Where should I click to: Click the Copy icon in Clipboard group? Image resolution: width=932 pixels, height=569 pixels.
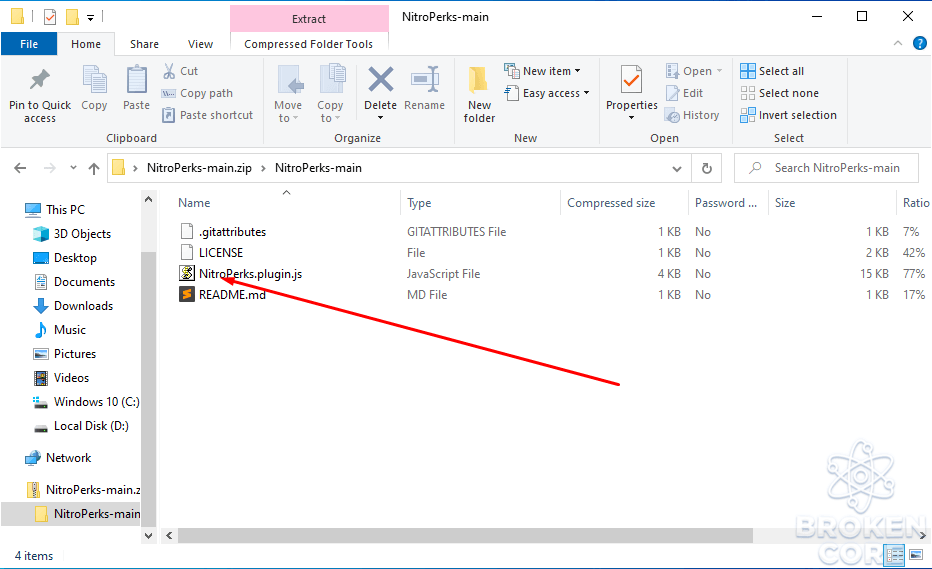click(x=94, y=80)
